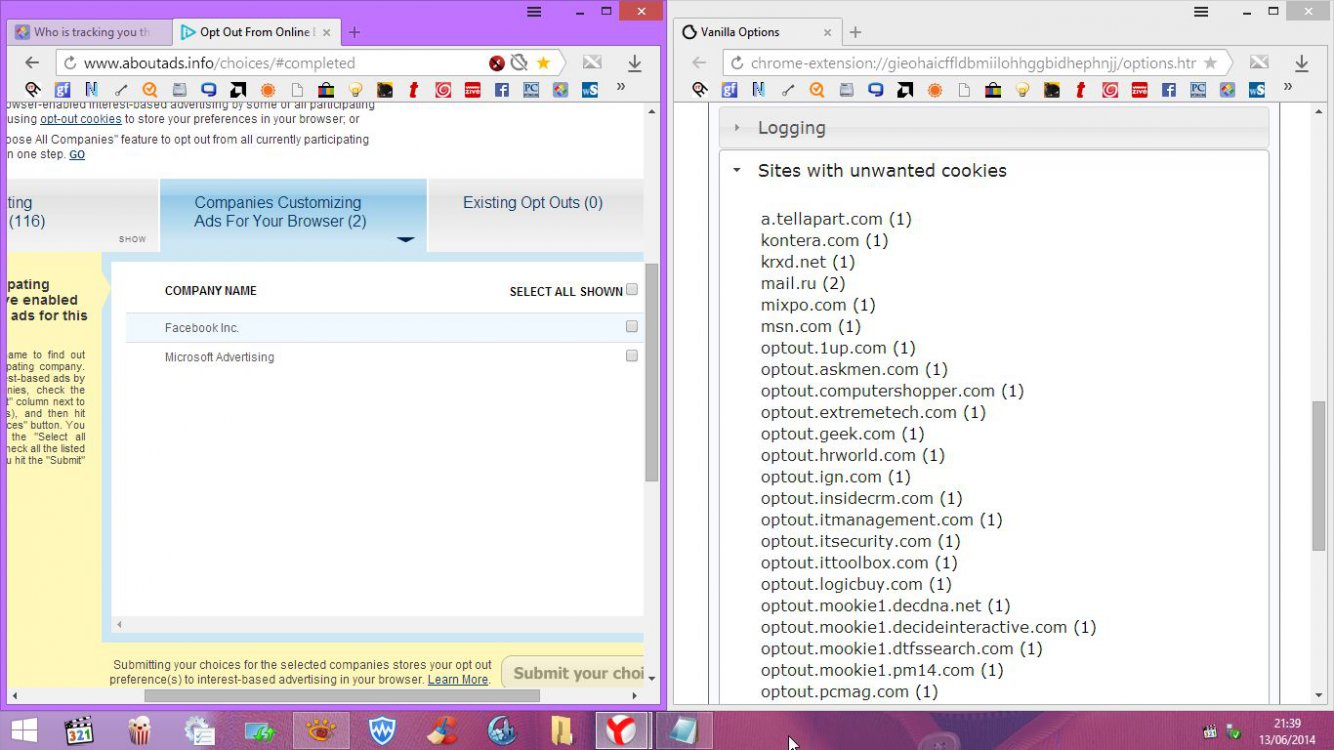Close the Opt Out From Online tab
The width and height of the screenshot is (1334, 750).
click(328, 32)
